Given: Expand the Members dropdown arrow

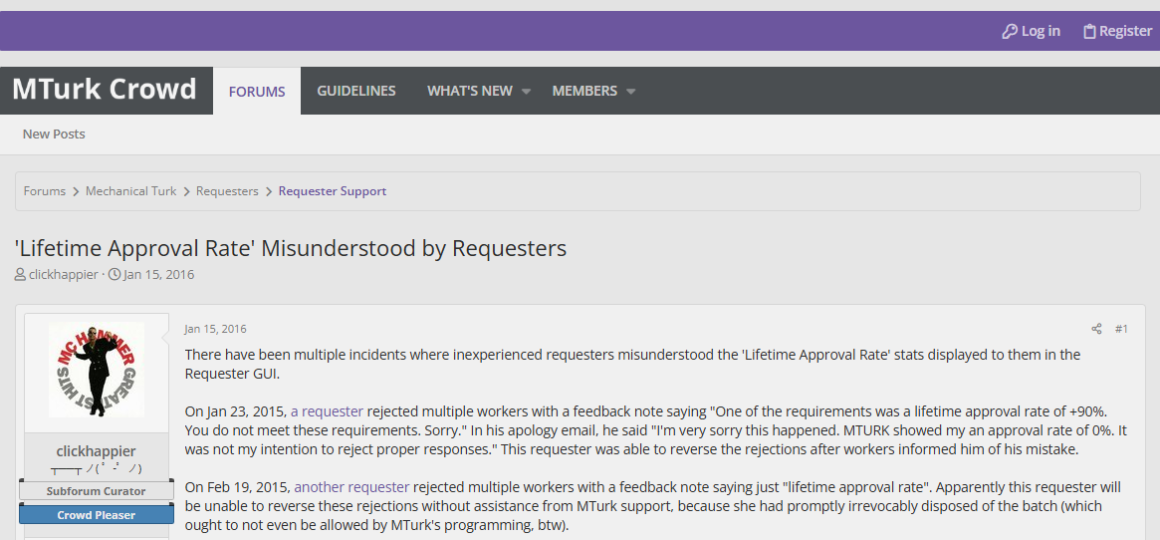Looking at the screenshot, I should pyautogui.click(x=631, y=91).
